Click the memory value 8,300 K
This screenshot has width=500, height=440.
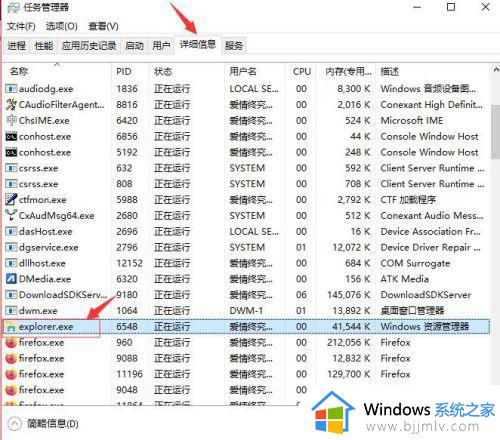click(x=354, y=89)
